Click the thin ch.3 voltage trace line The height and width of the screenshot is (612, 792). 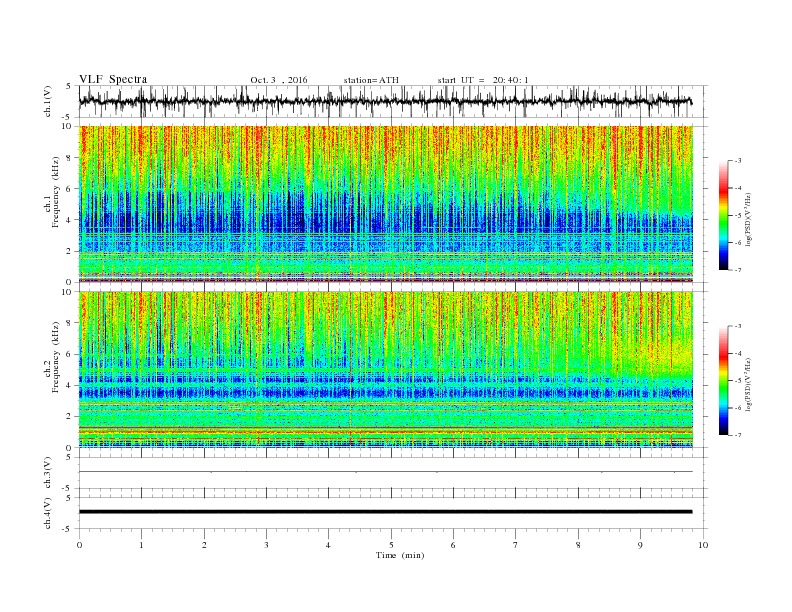385,472
